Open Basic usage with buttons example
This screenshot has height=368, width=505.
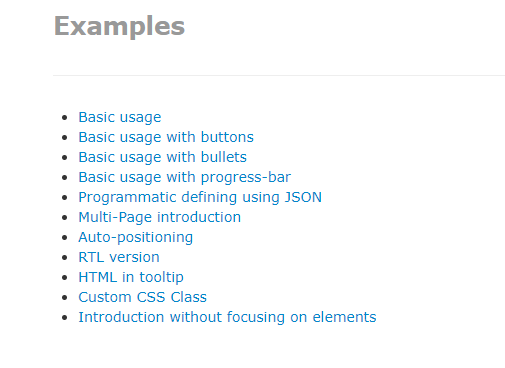[166, 137]
